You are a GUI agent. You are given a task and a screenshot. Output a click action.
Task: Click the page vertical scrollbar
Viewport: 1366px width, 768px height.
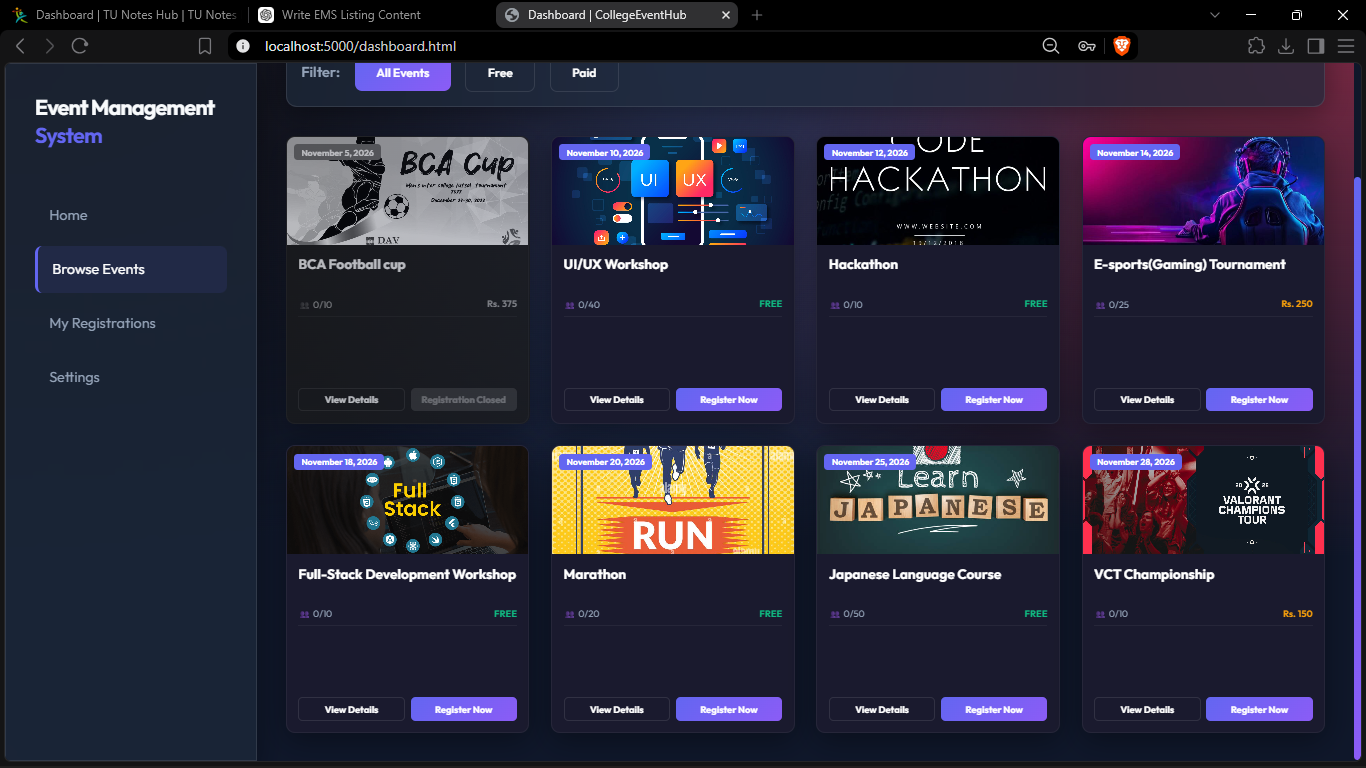[x=1357, y=466]
